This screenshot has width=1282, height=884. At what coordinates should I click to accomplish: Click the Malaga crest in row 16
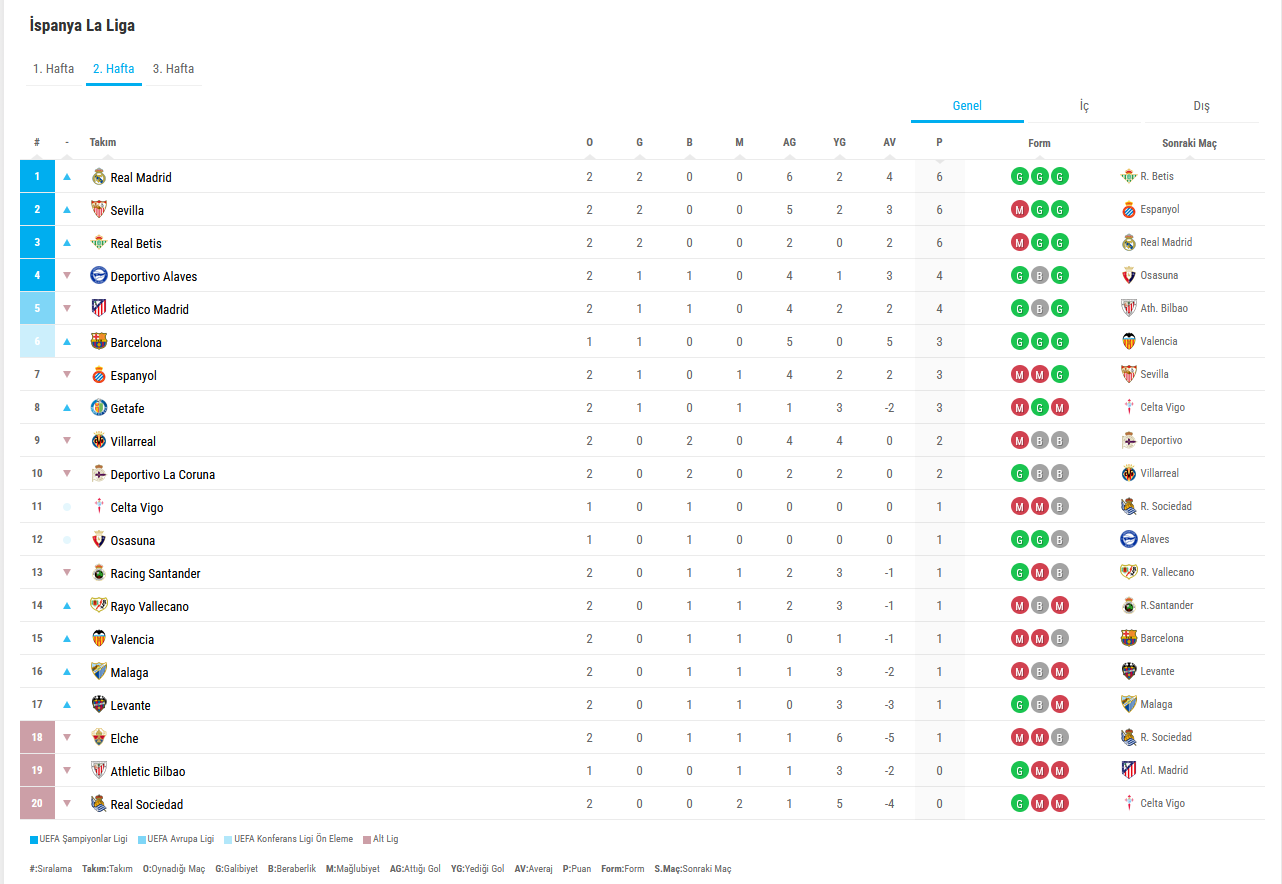click(98, 672)
